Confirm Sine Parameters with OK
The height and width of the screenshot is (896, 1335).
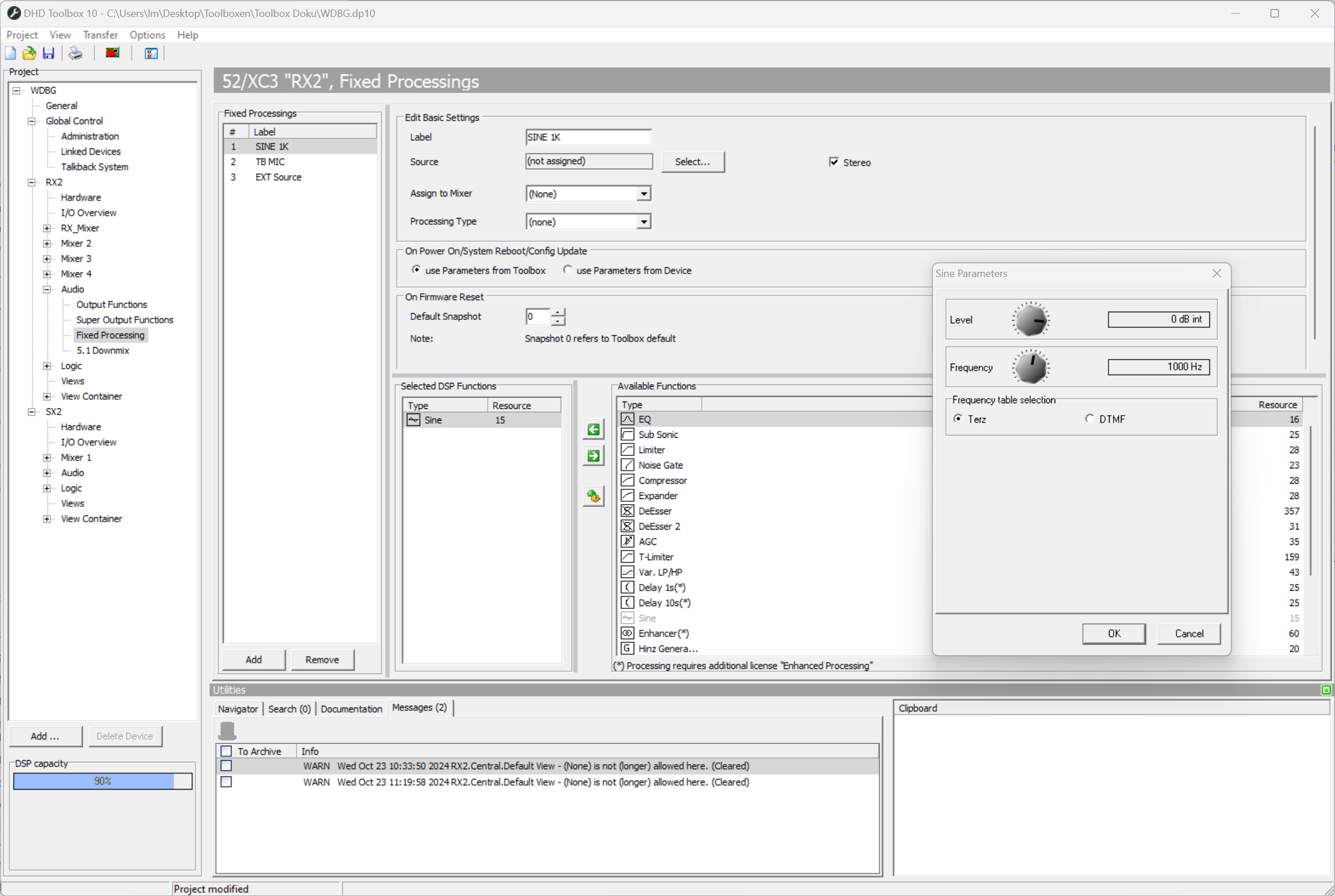pos(1114,633)
